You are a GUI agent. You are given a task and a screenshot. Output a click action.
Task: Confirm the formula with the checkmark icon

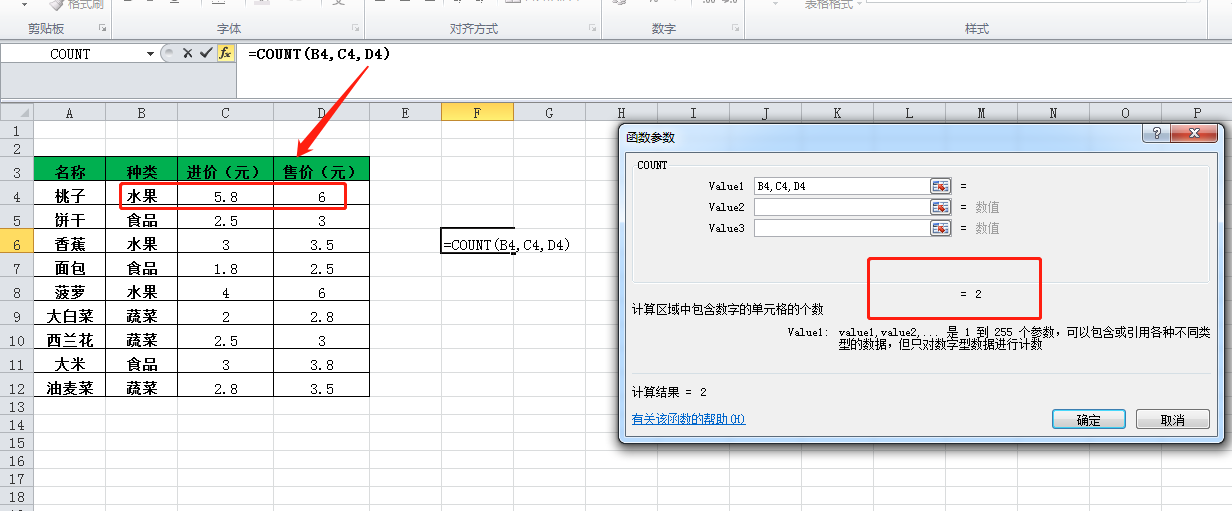[206, 54]
